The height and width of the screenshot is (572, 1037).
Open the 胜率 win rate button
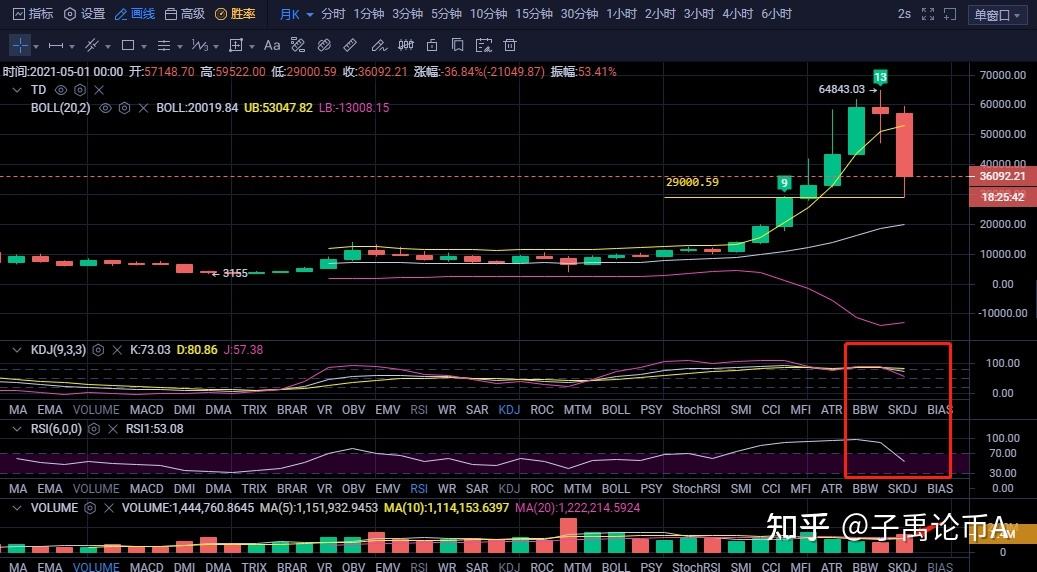pyautogui.click(x=235, y=14)
